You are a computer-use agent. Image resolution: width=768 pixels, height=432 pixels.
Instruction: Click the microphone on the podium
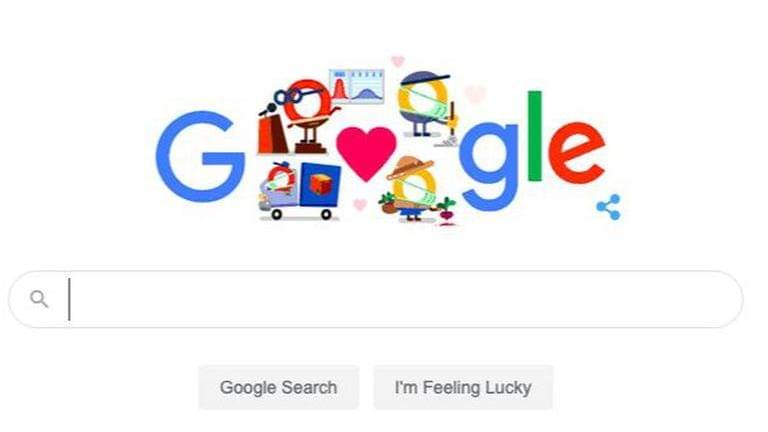point(267,110)
